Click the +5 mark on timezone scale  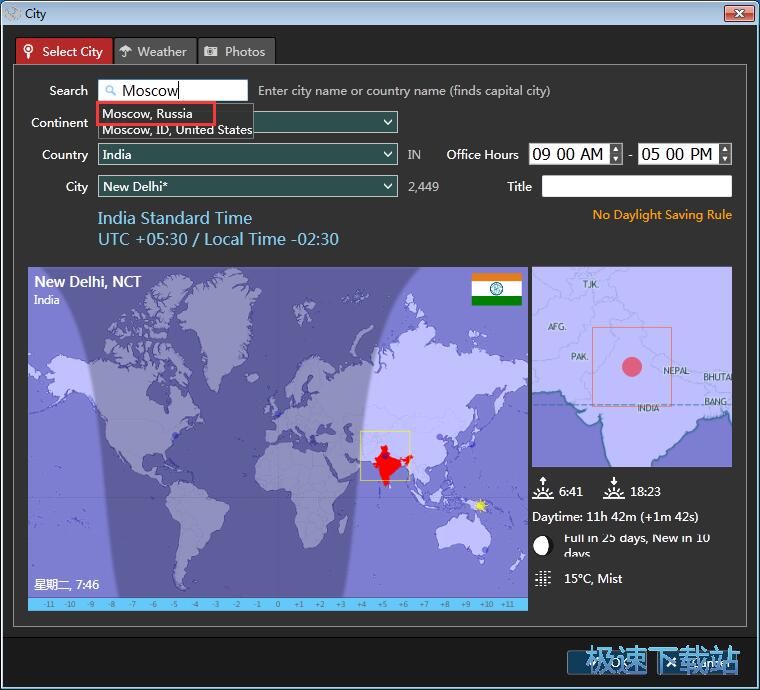pos(382,604)
